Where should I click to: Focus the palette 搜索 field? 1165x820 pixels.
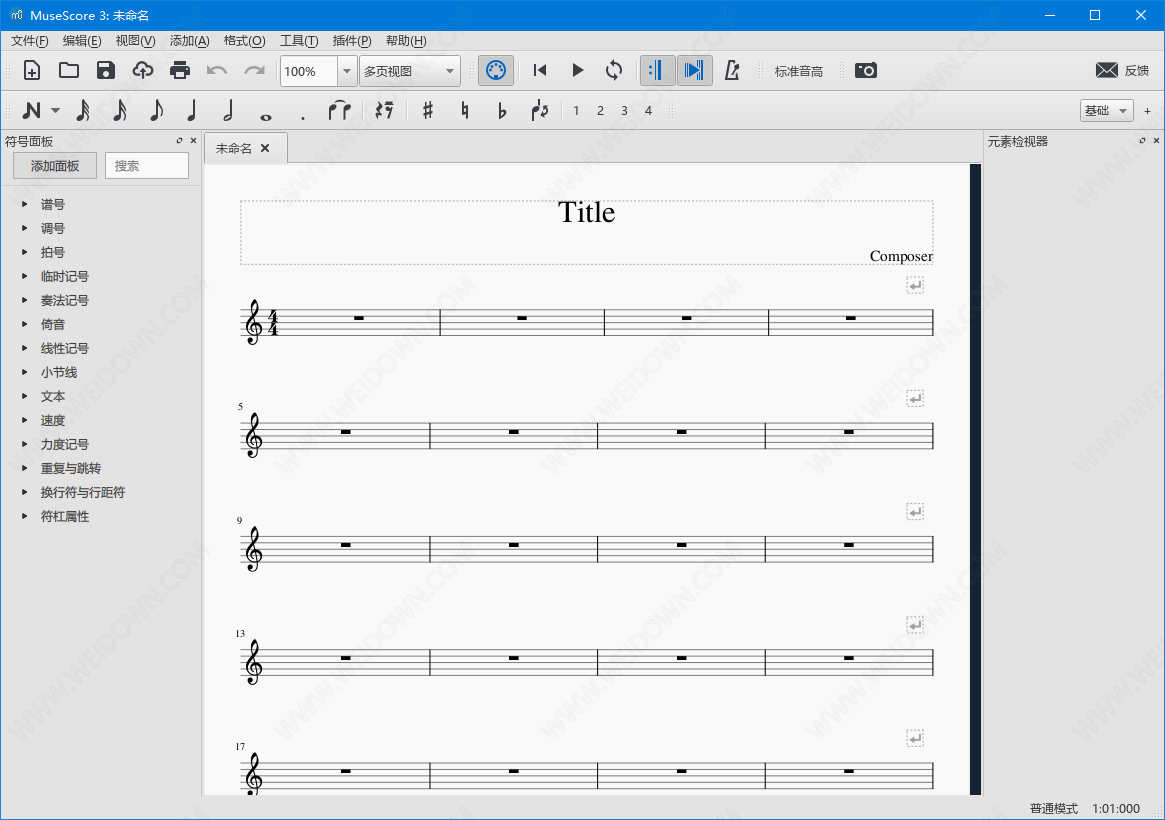[x=146, y=166]
